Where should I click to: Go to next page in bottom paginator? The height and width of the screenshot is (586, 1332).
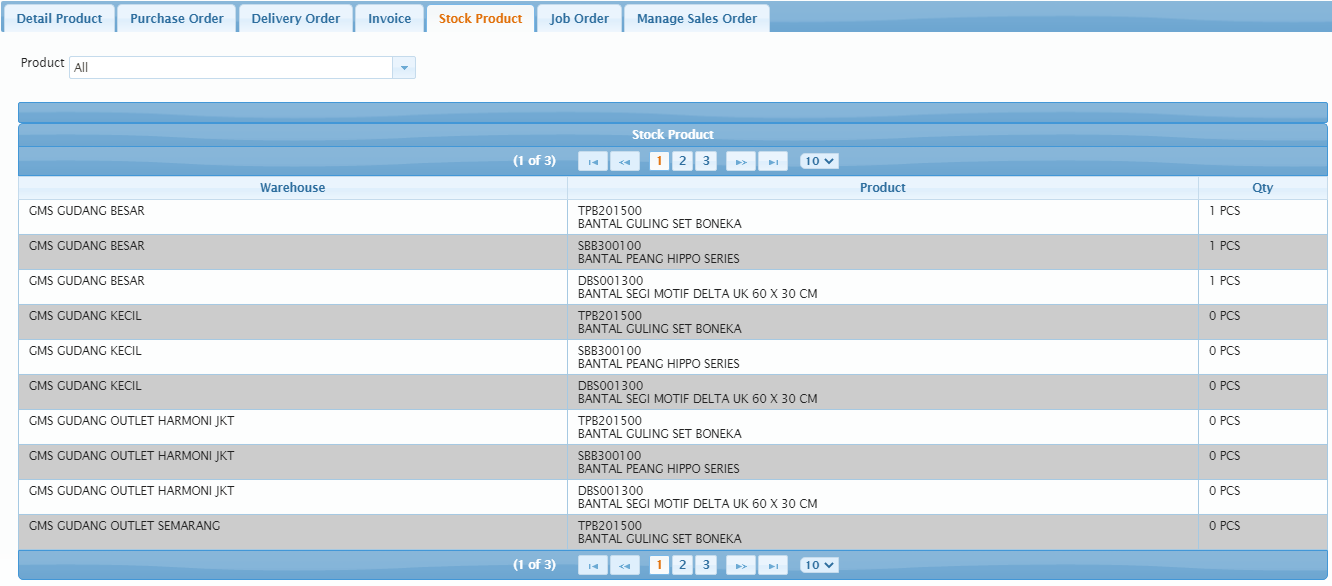coord(741,565)
